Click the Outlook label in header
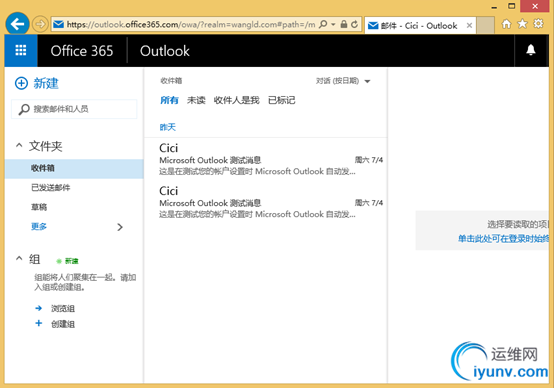 165,51
